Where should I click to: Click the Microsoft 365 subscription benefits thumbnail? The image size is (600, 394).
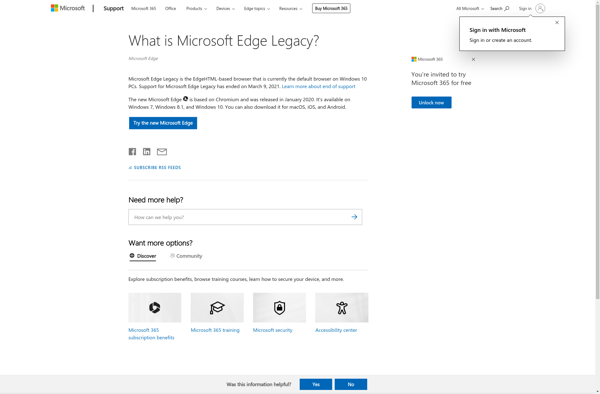click(x=155, y=308)
